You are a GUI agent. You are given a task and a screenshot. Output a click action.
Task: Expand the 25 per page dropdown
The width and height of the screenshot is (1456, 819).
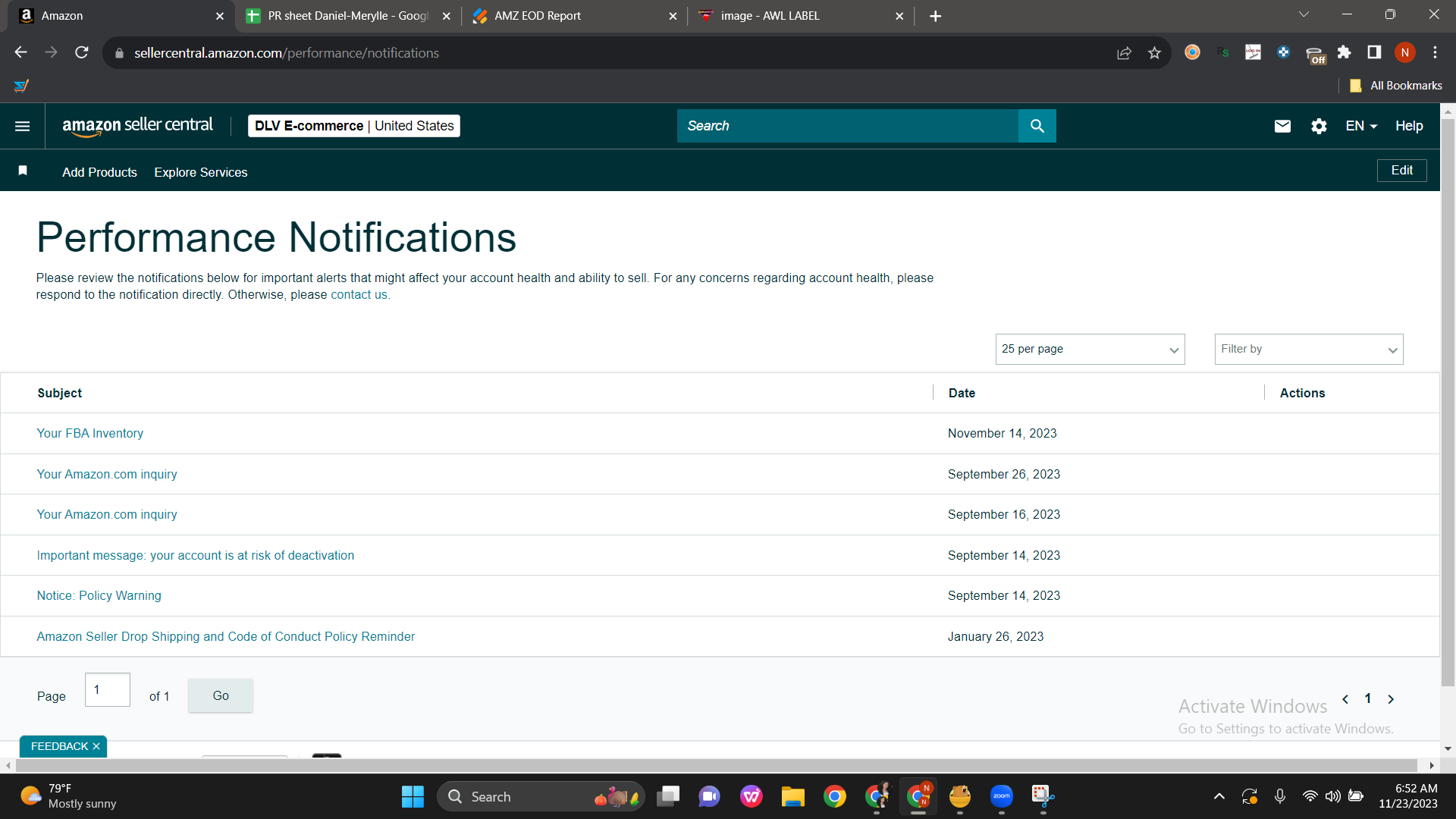1090,349
